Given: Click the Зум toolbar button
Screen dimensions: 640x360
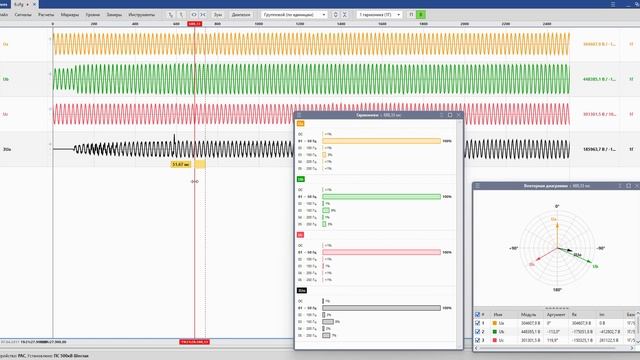Looking at the screenshot, I should pos(218,15).
